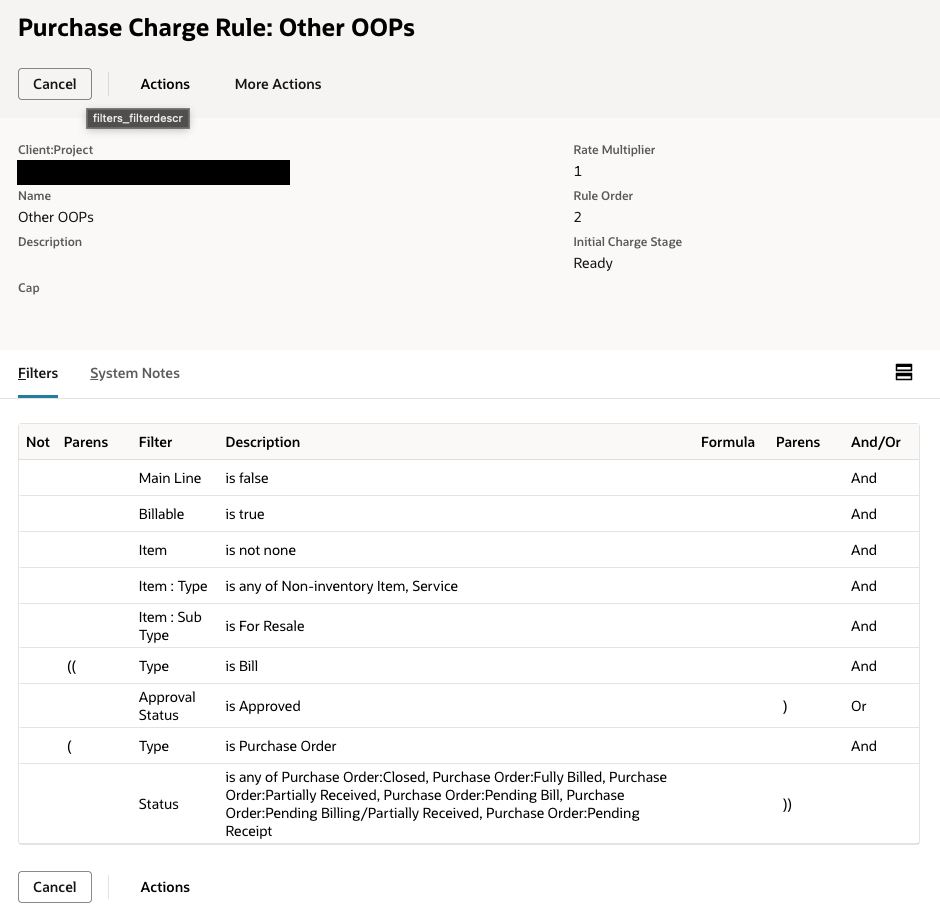Click the '))' closing parens cell
The height and width of the screenshot is (912, 940).
click(x=787, y=804)
